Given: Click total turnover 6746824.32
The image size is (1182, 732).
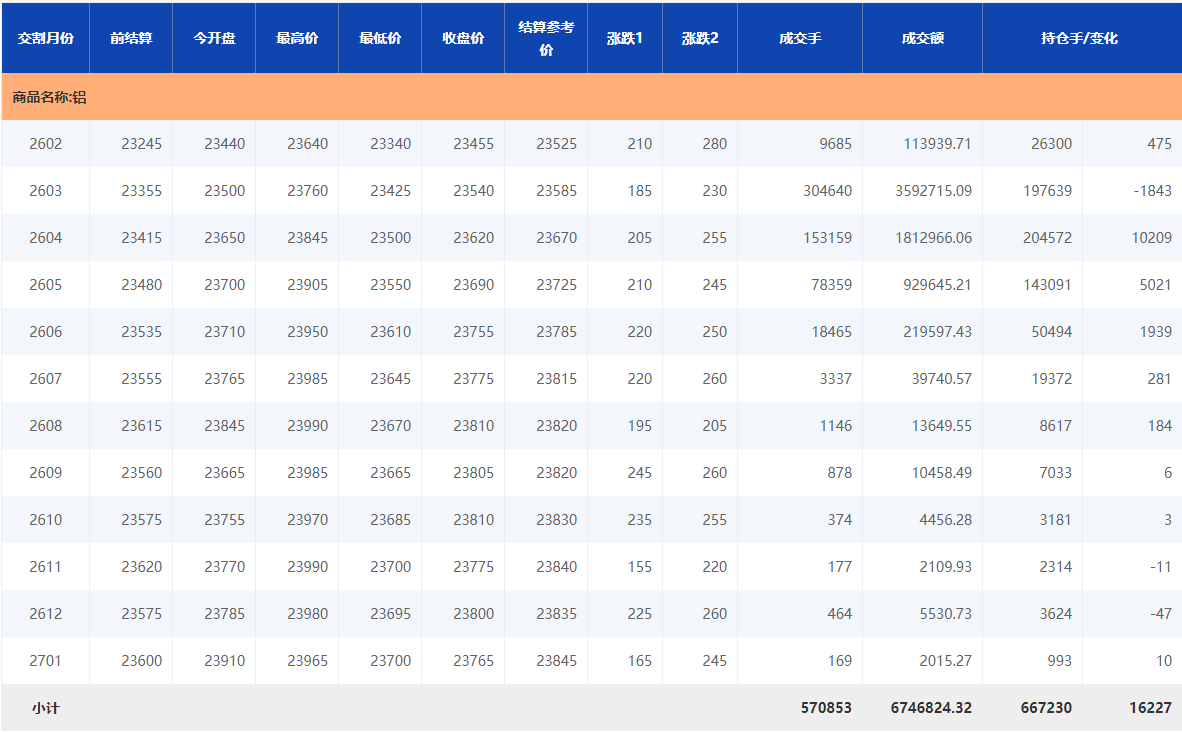Looking at the screenshot, I should point(931,707).
